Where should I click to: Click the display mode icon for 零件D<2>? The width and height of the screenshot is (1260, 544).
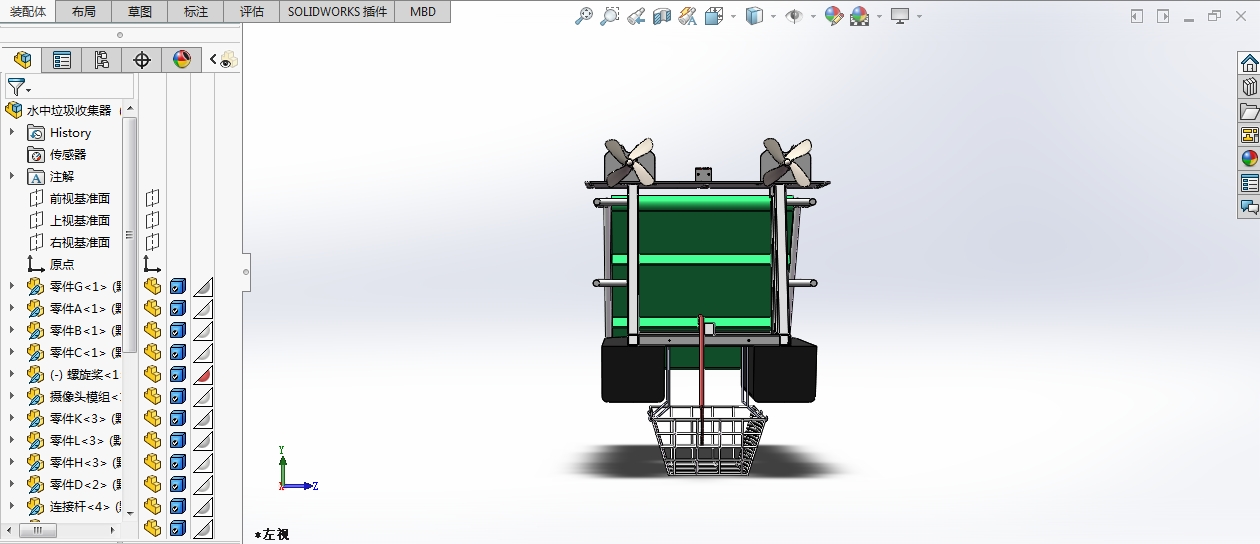pos(178,484)
